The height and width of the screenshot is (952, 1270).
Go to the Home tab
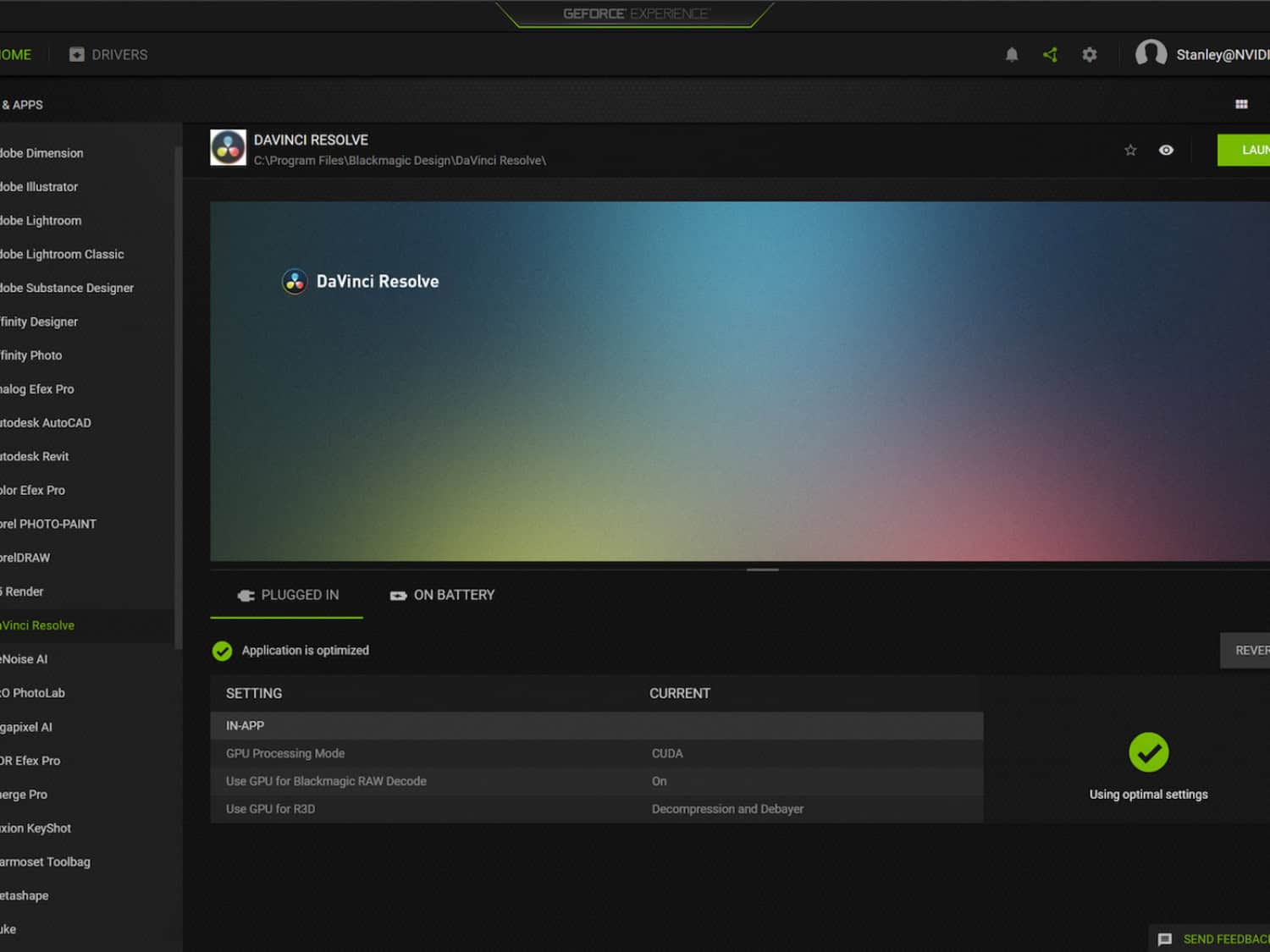pos(16,55)
